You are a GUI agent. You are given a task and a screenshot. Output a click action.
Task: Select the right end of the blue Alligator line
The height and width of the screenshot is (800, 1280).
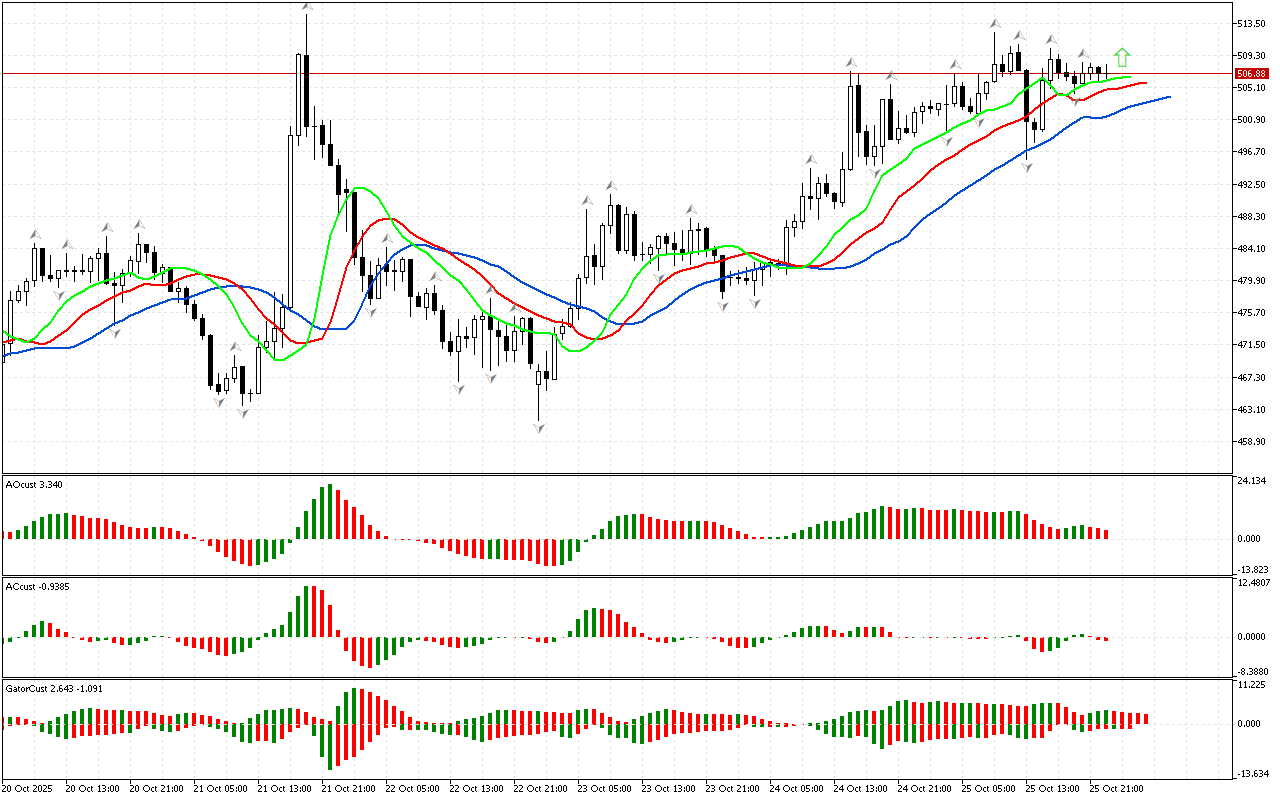tap(1168, 97)
